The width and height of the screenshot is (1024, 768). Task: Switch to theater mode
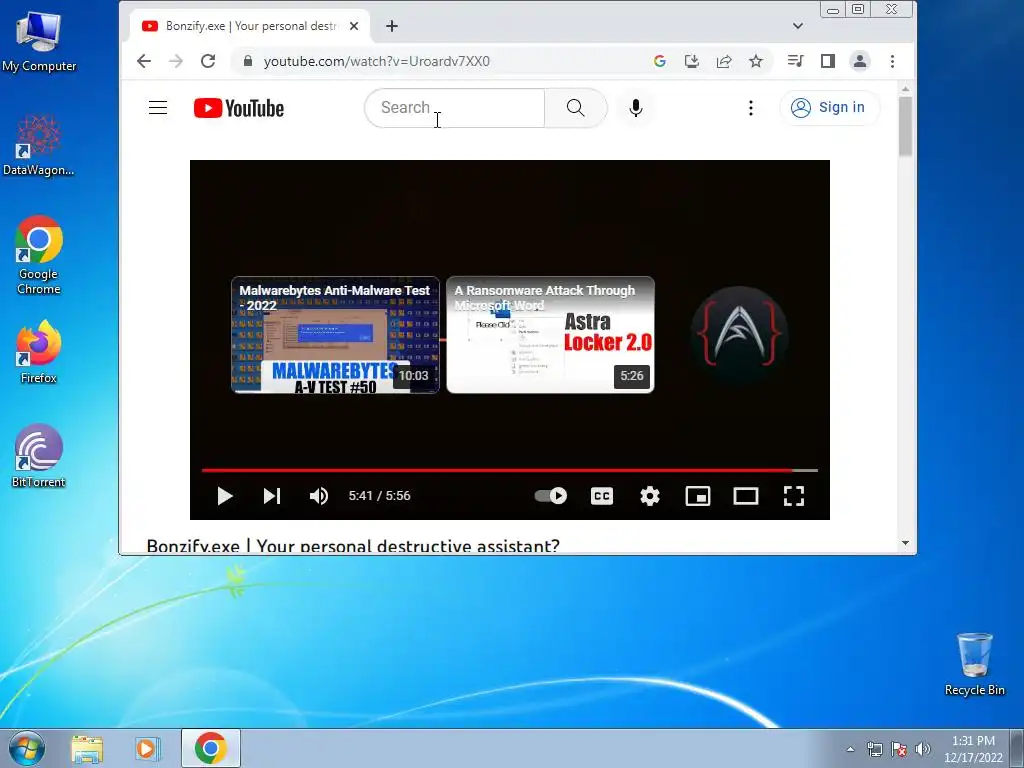(x=746, y=496)
